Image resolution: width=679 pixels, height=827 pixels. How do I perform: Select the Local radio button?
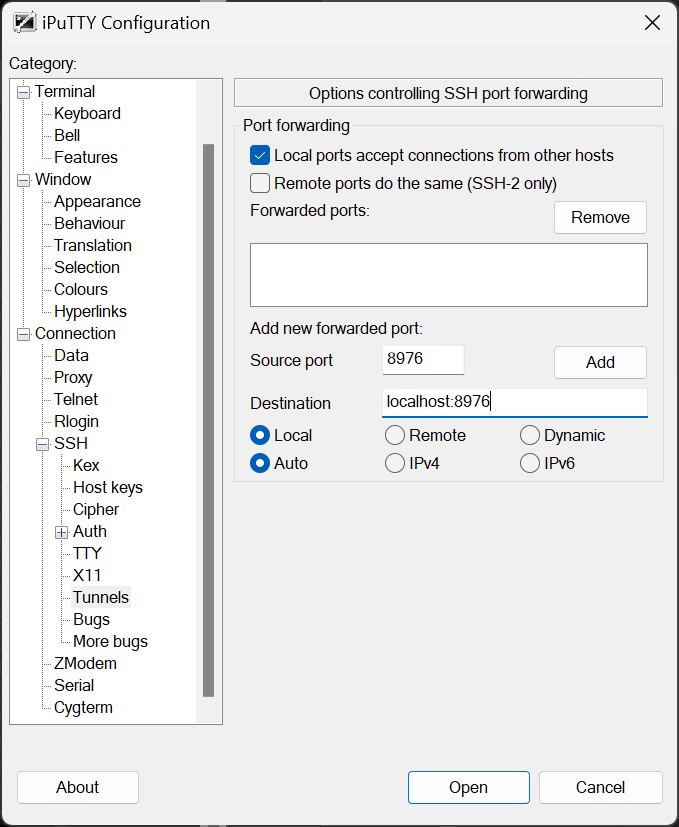260,436
